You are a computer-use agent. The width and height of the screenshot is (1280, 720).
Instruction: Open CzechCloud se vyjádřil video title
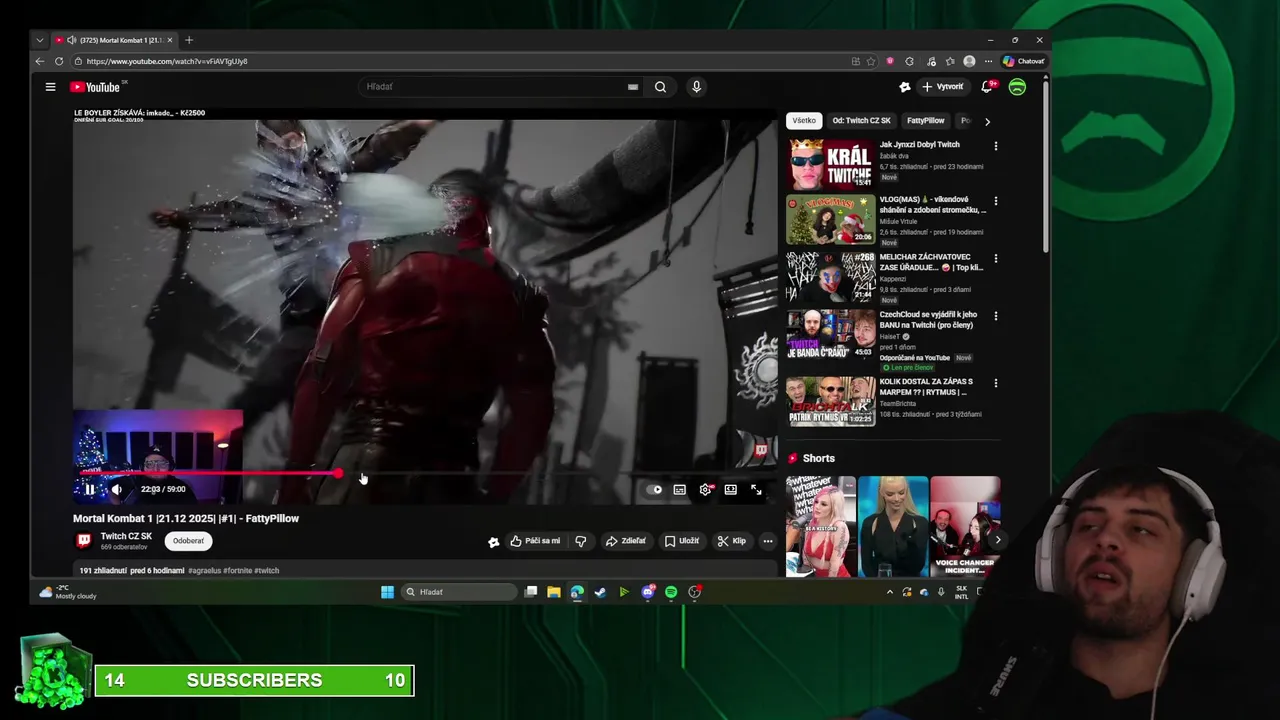pyautogui.click(x=929, y=320)
